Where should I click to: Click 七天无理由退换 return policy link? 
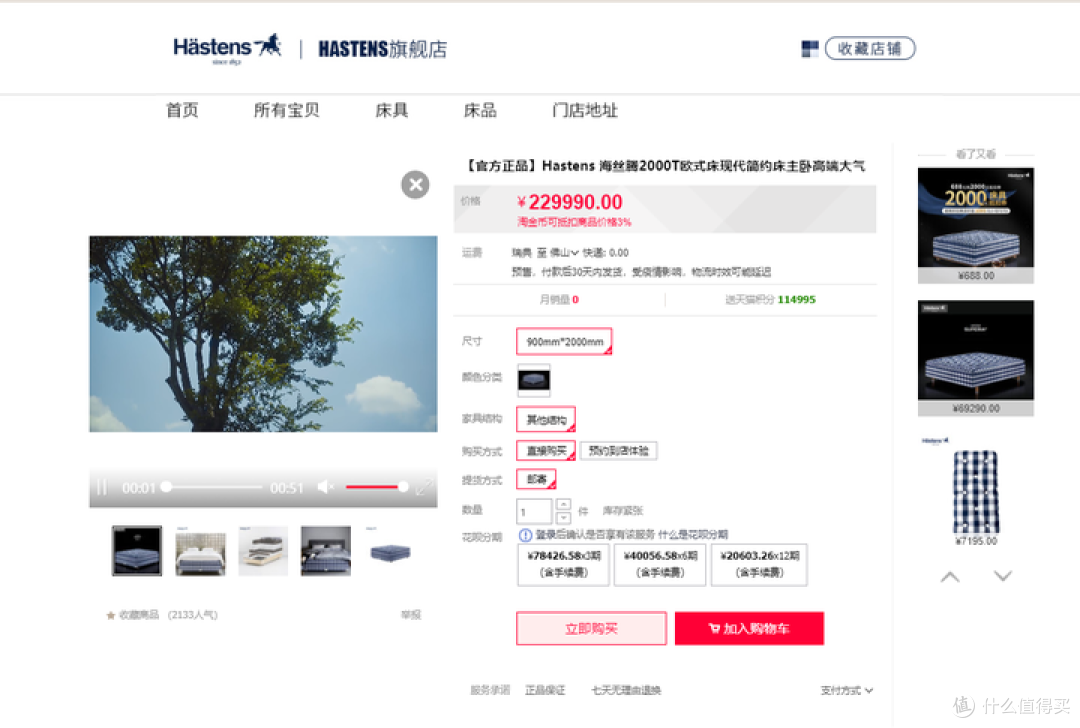coord(625,690)
